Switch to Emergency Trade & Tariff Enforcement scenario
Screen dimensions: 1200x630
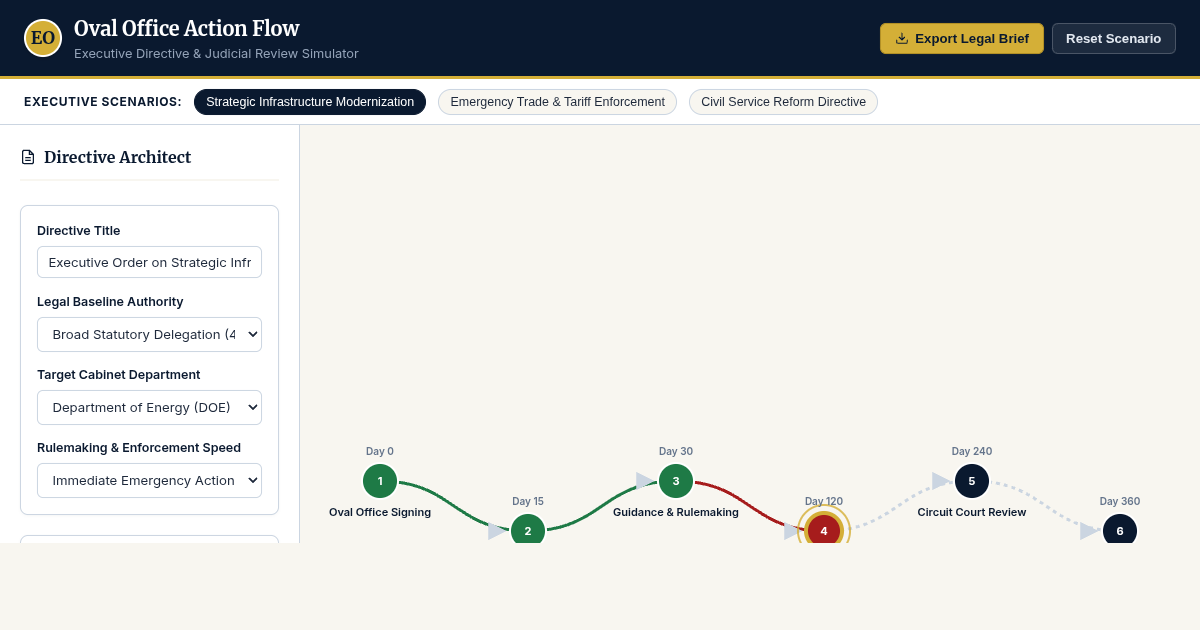pyautogui.click(x=557, y=102)
